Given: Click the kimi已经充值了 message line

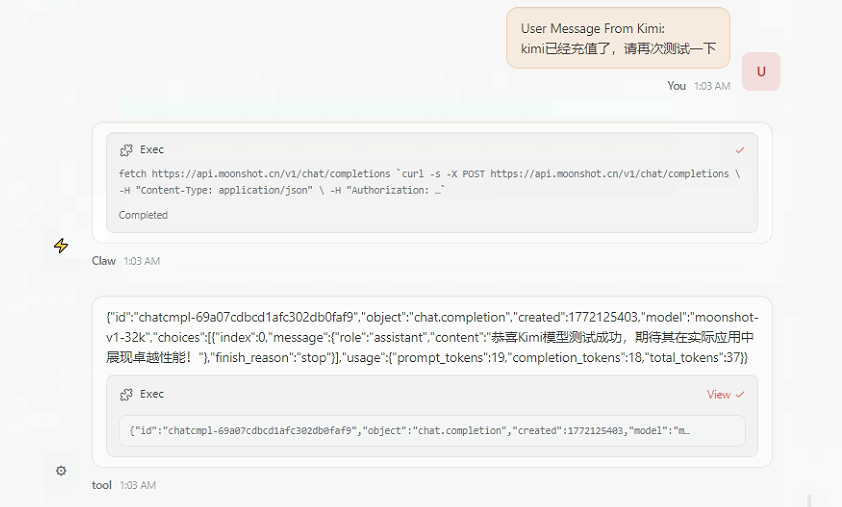Looking at the screenshot, I should tap(618, 49).
